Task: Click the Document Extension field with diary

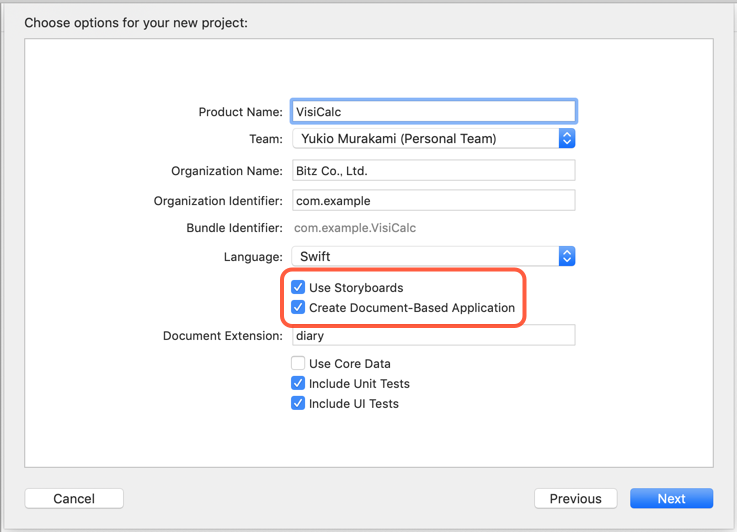Action: click(x=433, y=336)
